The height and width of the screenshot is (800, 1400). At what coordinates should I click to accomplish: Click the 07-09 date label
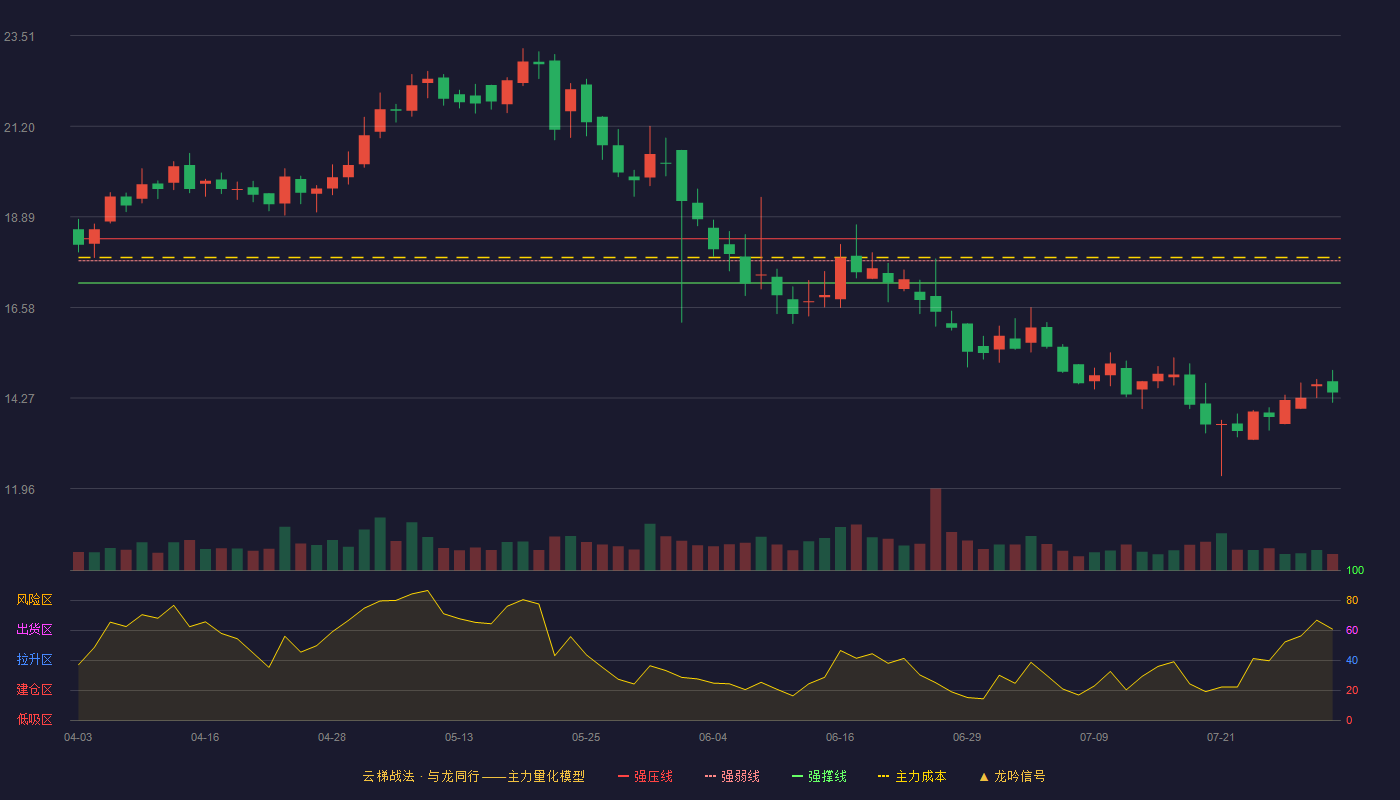click(x=1094, y=737)
